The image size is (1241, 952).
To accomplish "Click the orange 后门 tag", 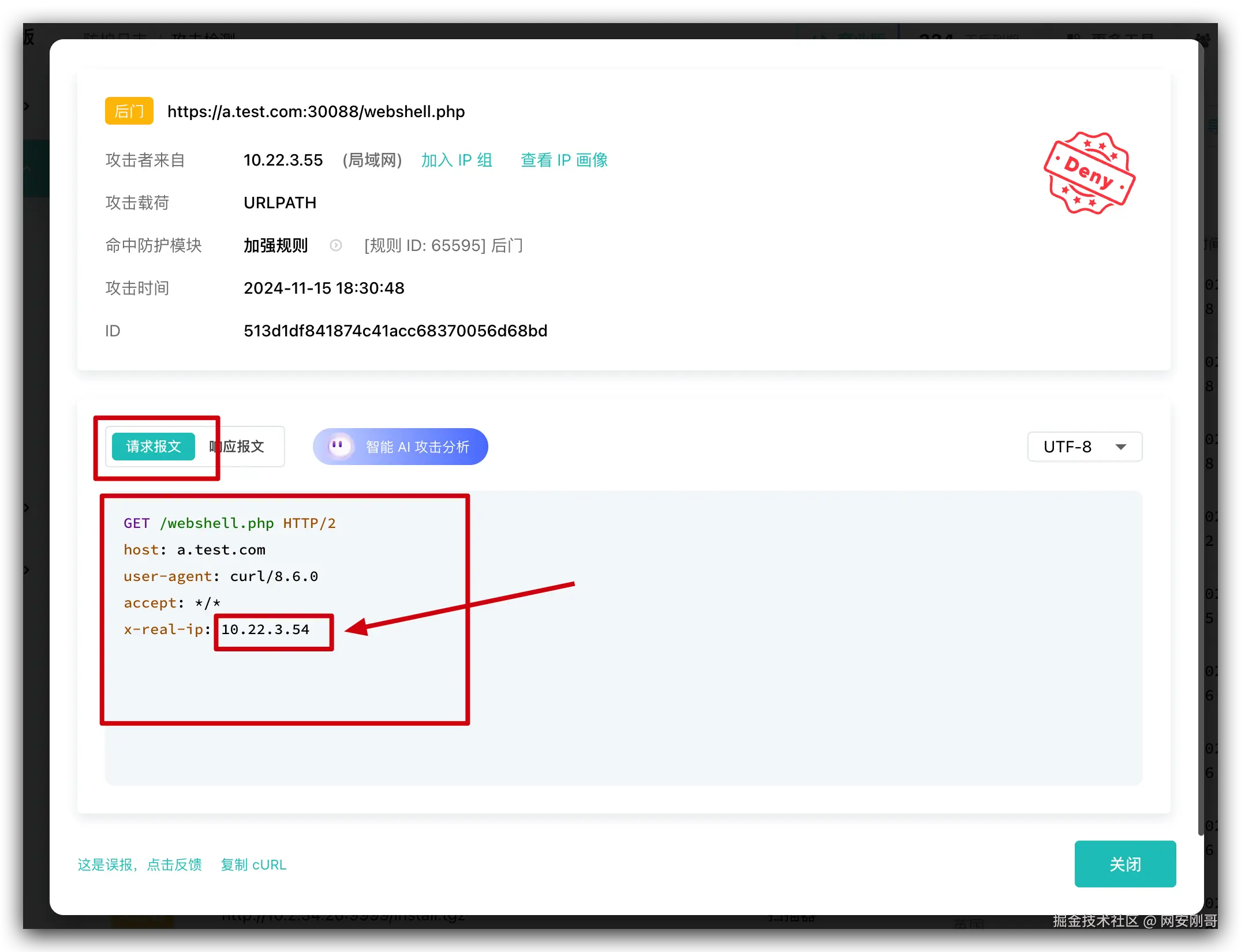I will pos(129,111).
